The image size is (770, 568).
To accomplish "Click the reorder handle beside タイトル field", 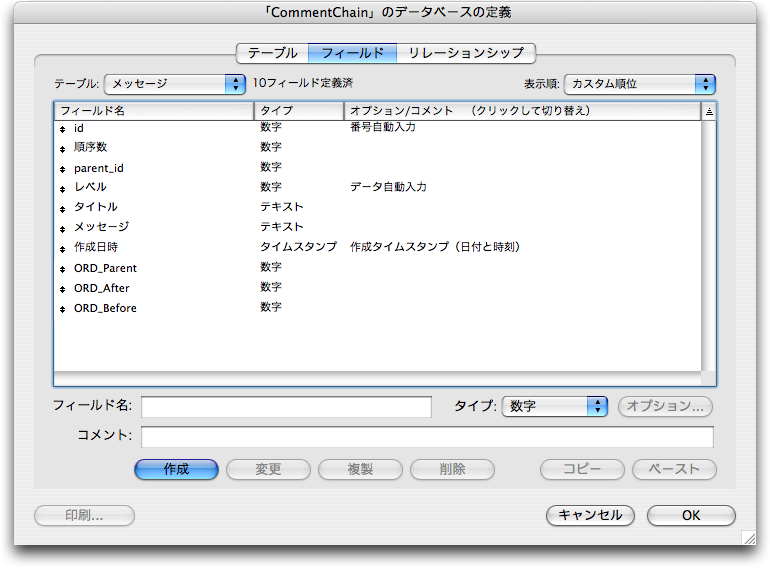I will pyautogui.click(x=62, y=208).
